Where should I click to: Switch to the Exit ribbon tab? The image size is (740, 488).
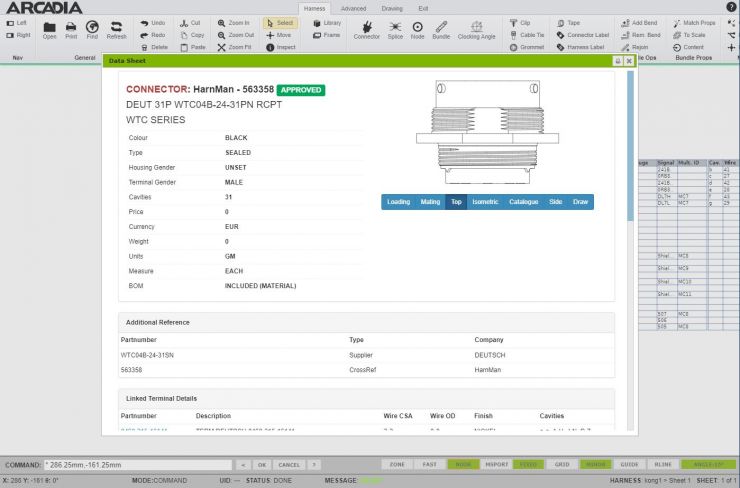tap(423, 8)
